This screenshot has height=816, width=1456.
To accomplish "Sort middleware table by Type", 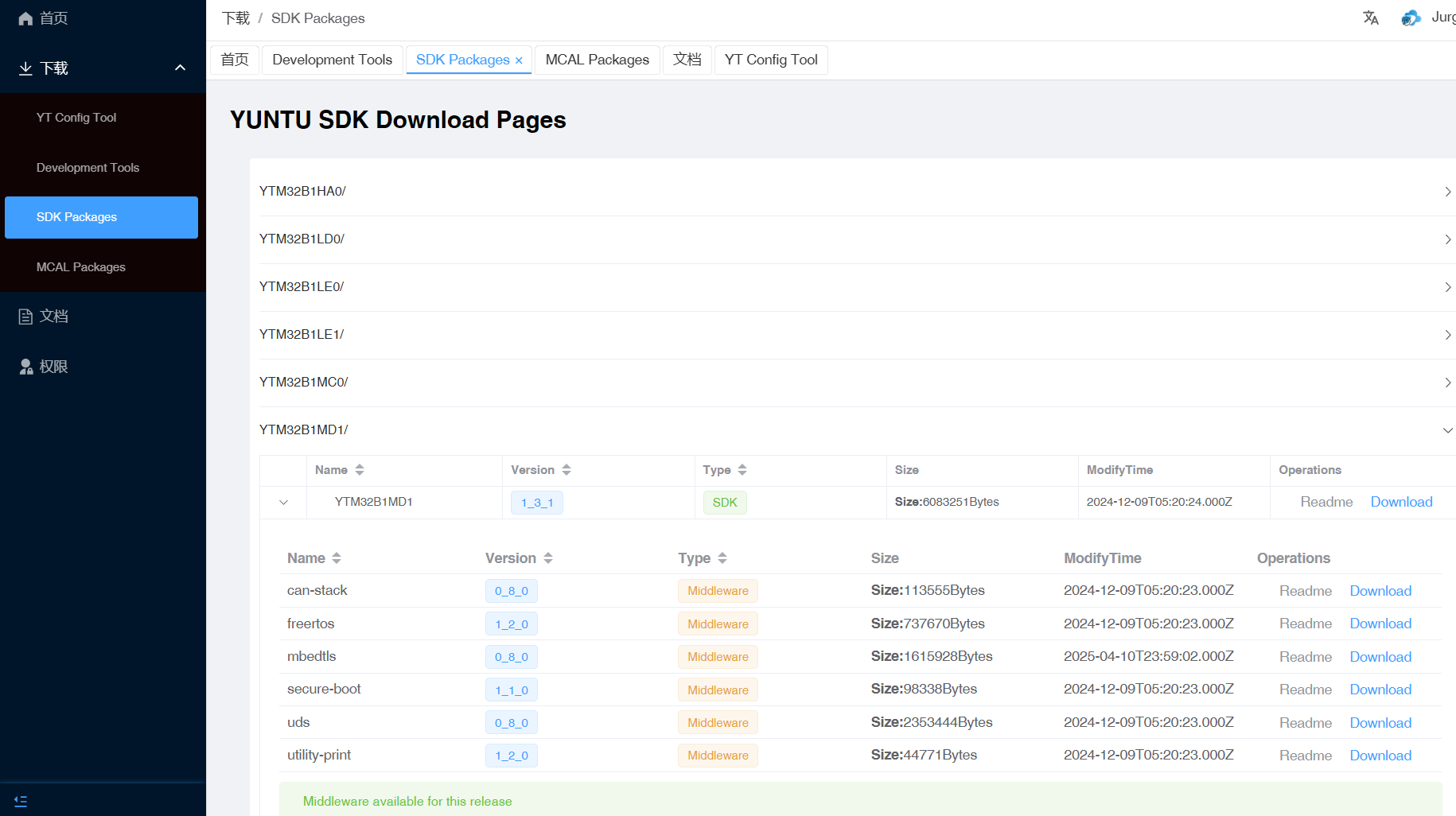I will point(722,558).
